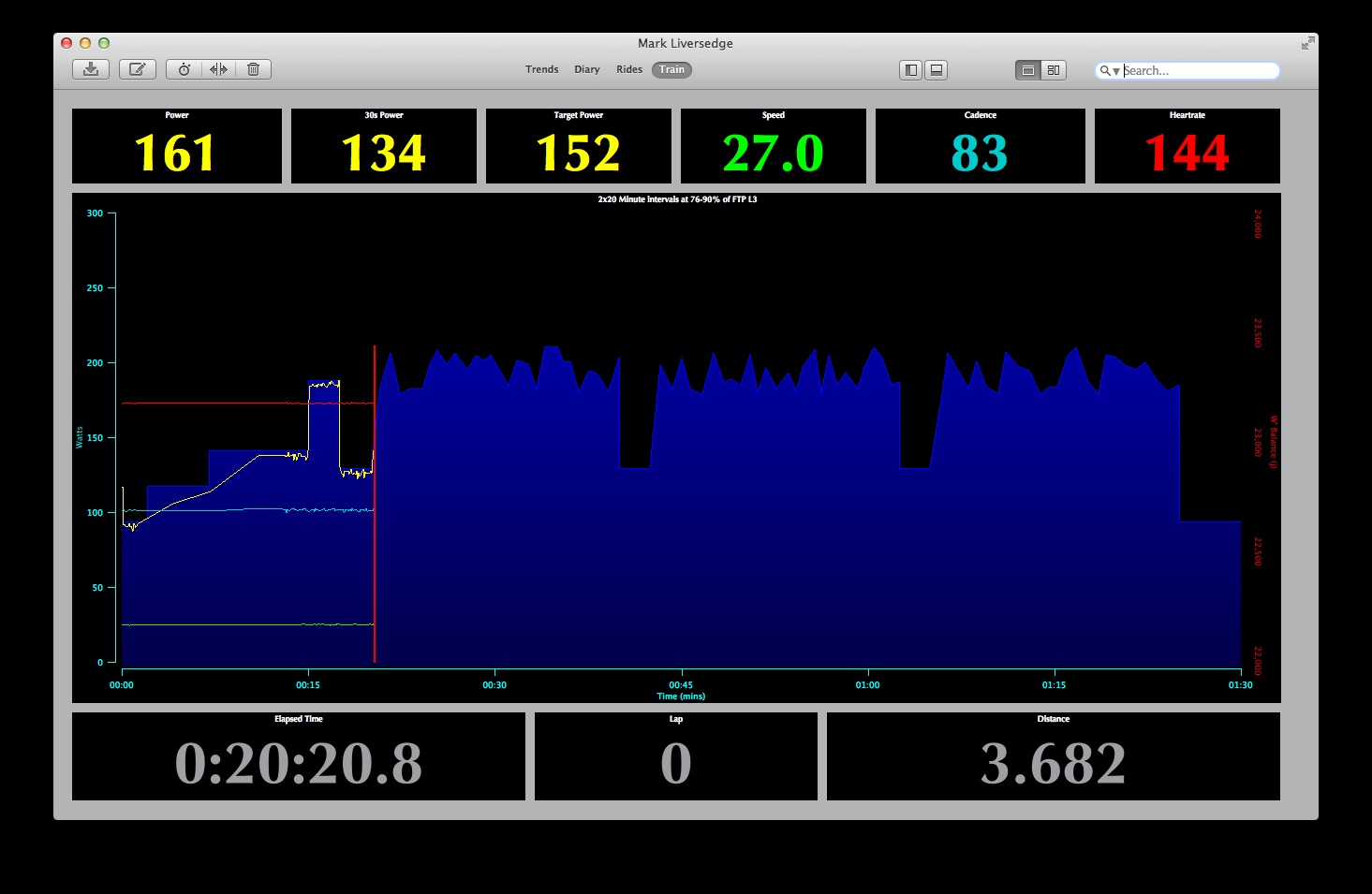The height and width of the screenshot is (894, 1372).
Task: Click the 'Time (mins)' axis title
Action: pos(681,696)
